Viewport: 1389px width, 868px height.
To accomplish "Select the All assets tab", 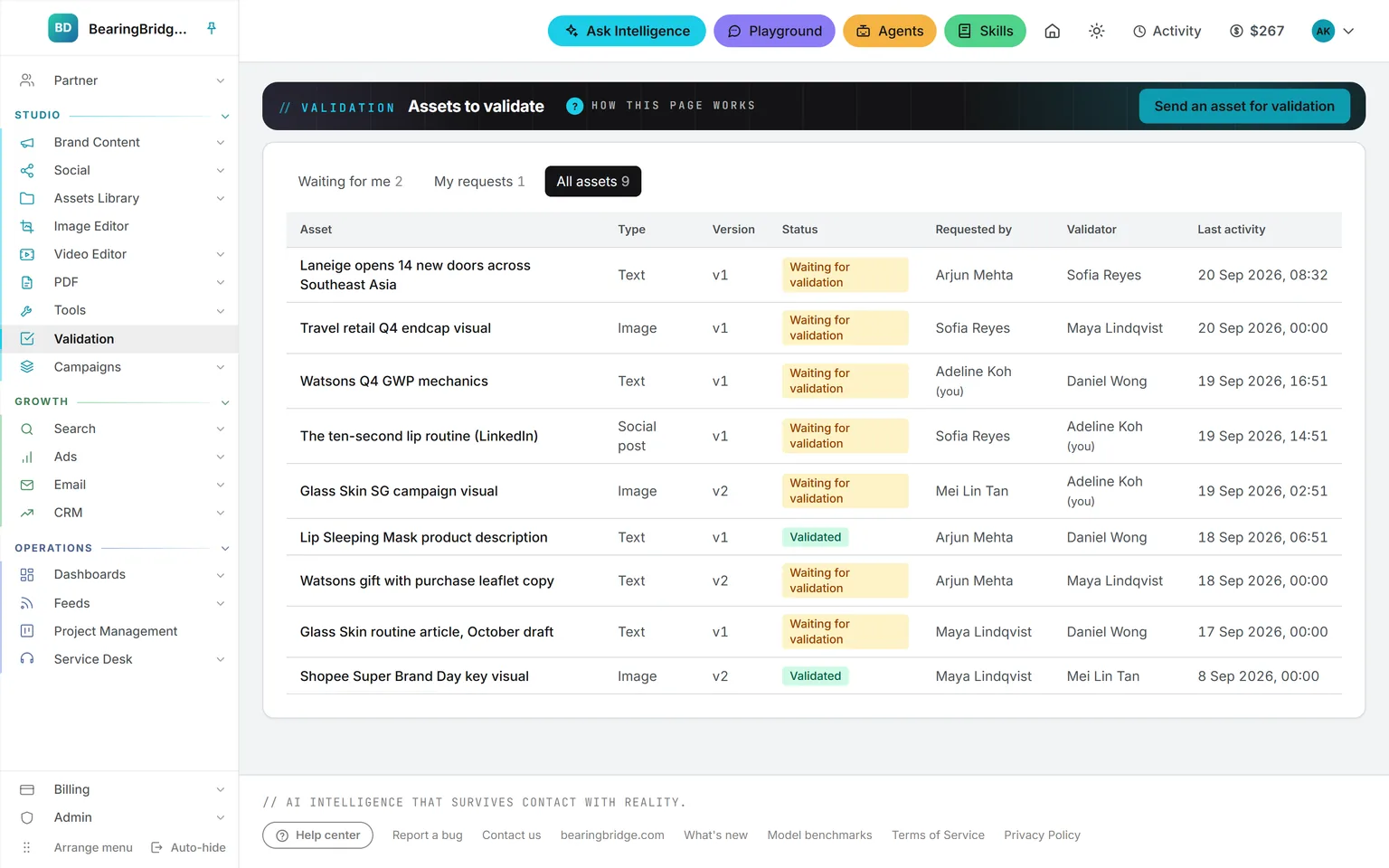I will 593,182.
